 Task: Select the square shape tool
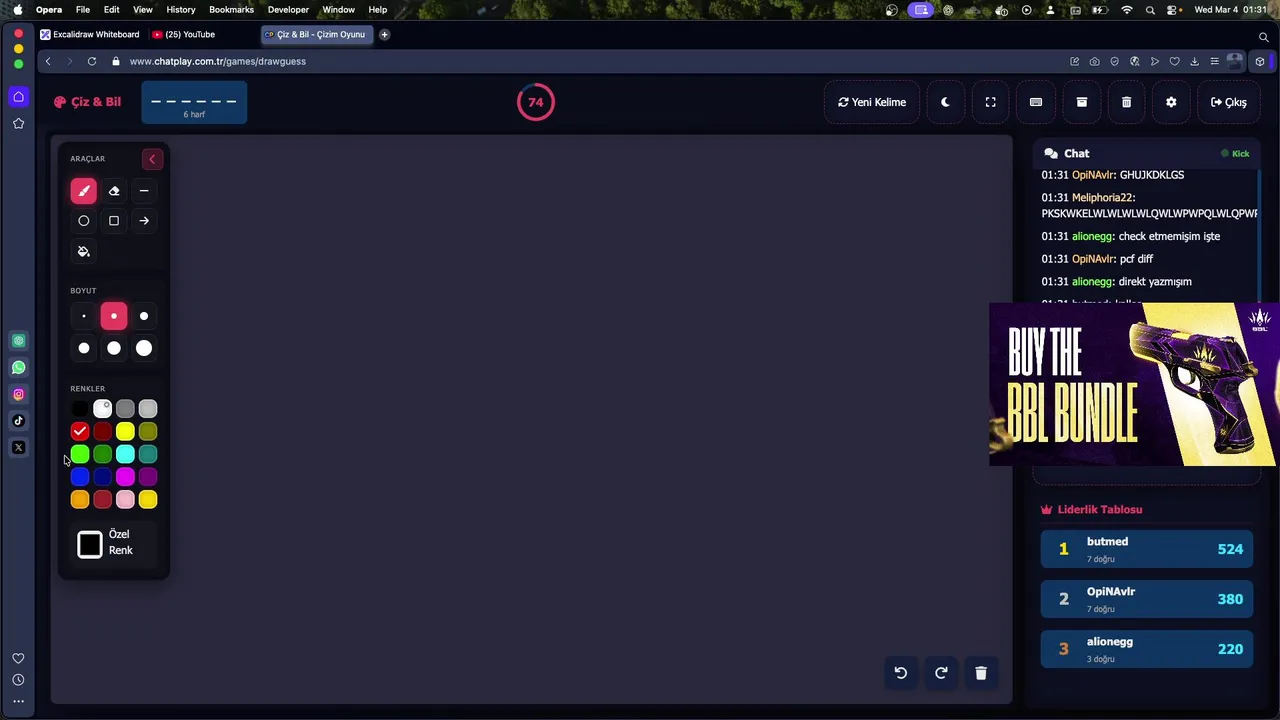click(114, 221)
